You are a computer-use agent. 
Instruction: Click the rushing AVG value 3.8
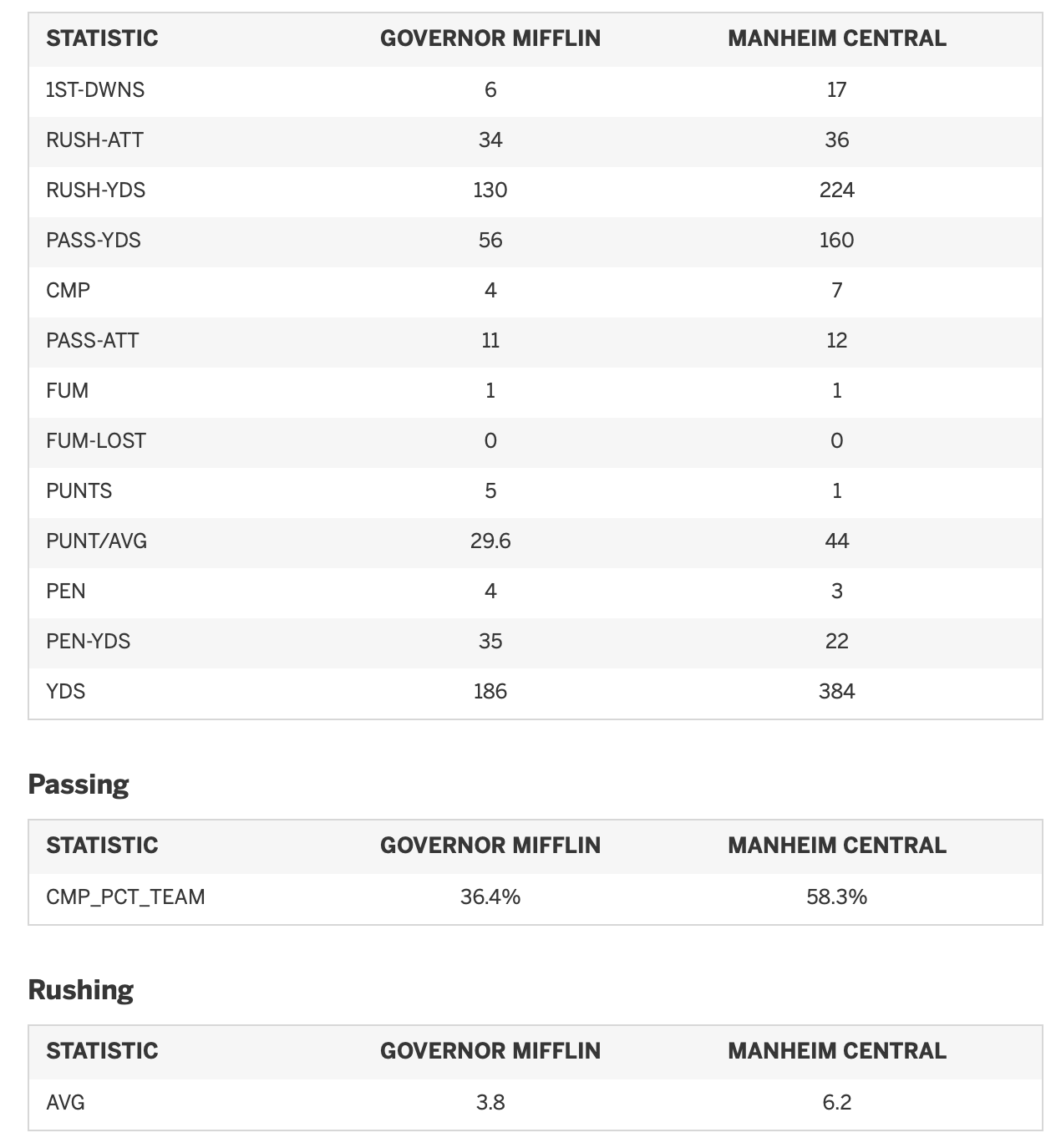[x=490, y=1102]
